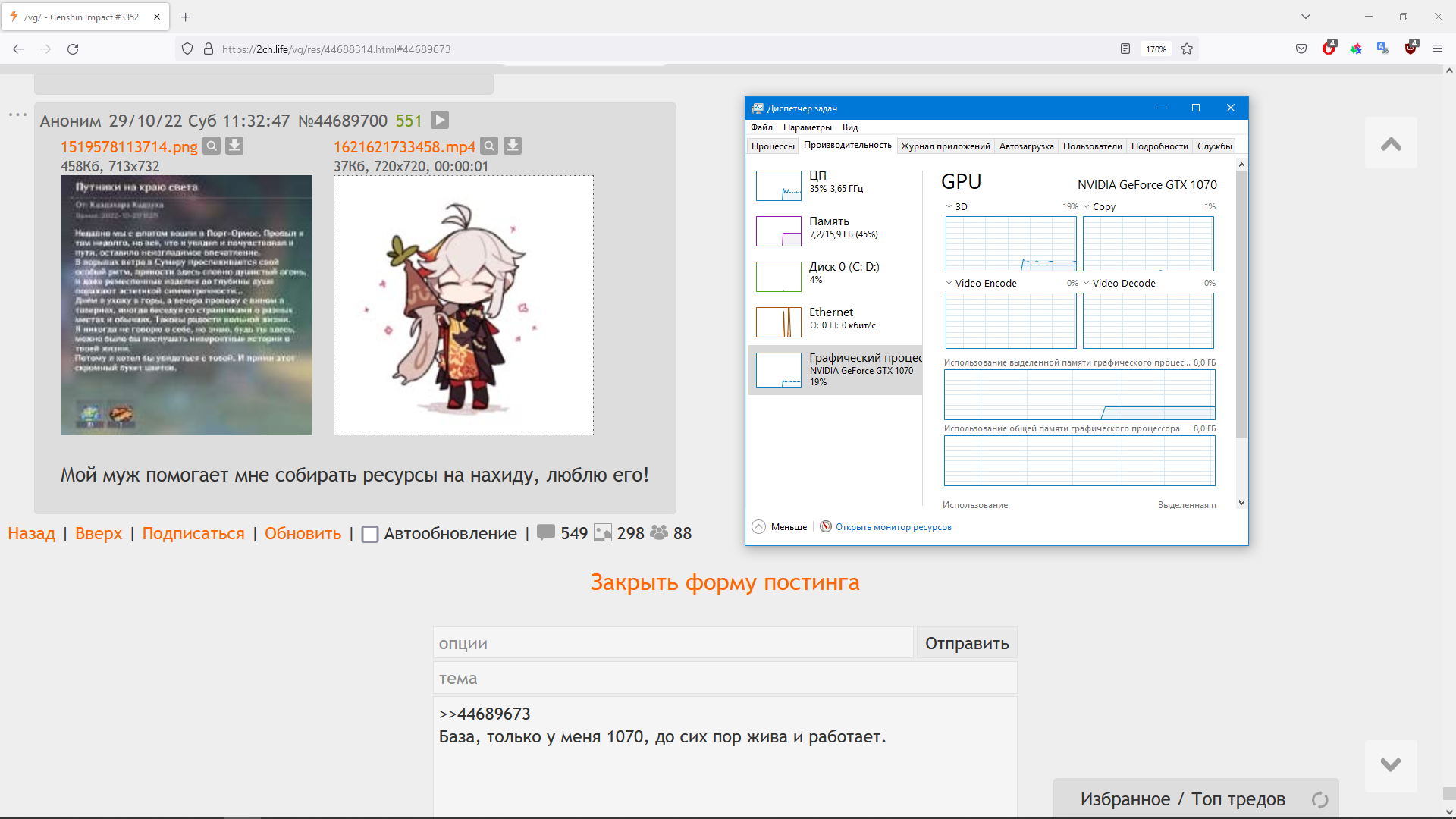This screenshot has height=819, width=1456.
Task: Click the Открыть монитор ресурсов link
Action: [893, 527]
